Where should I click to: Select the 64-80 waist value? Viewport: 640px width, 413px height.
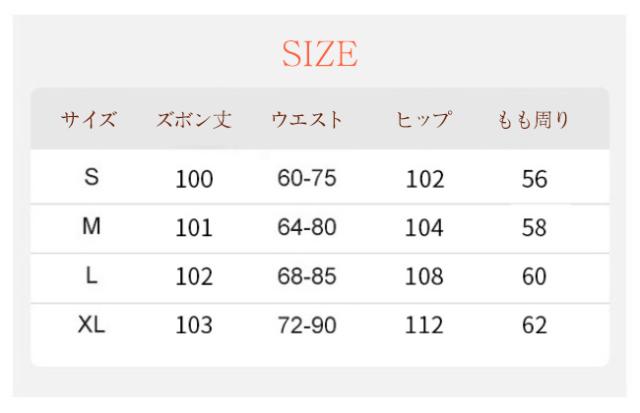[x=307, y=227]
